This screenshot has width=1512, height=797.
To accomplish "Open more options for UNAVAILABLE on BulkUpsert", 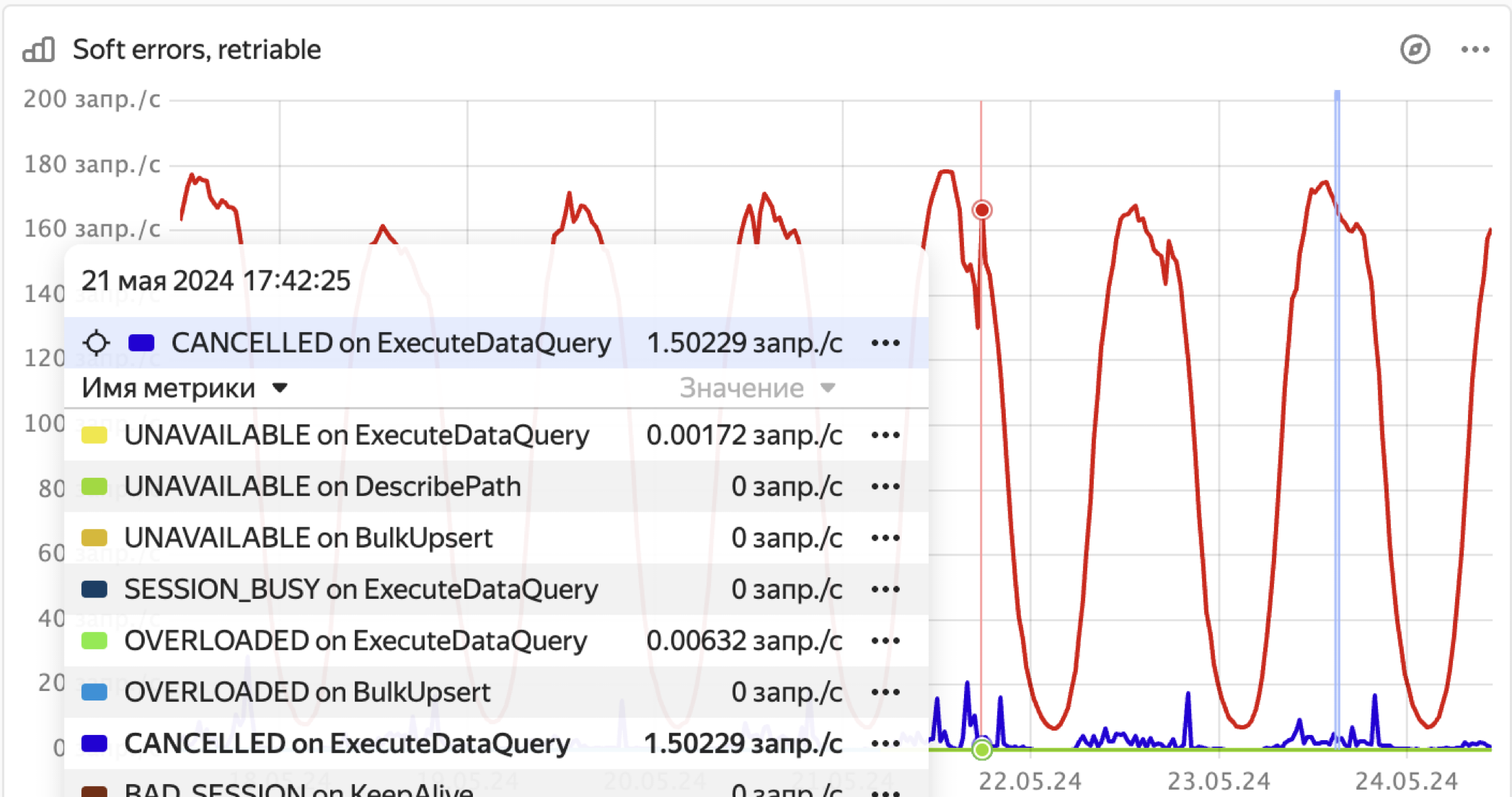I will tap(885, 538).
